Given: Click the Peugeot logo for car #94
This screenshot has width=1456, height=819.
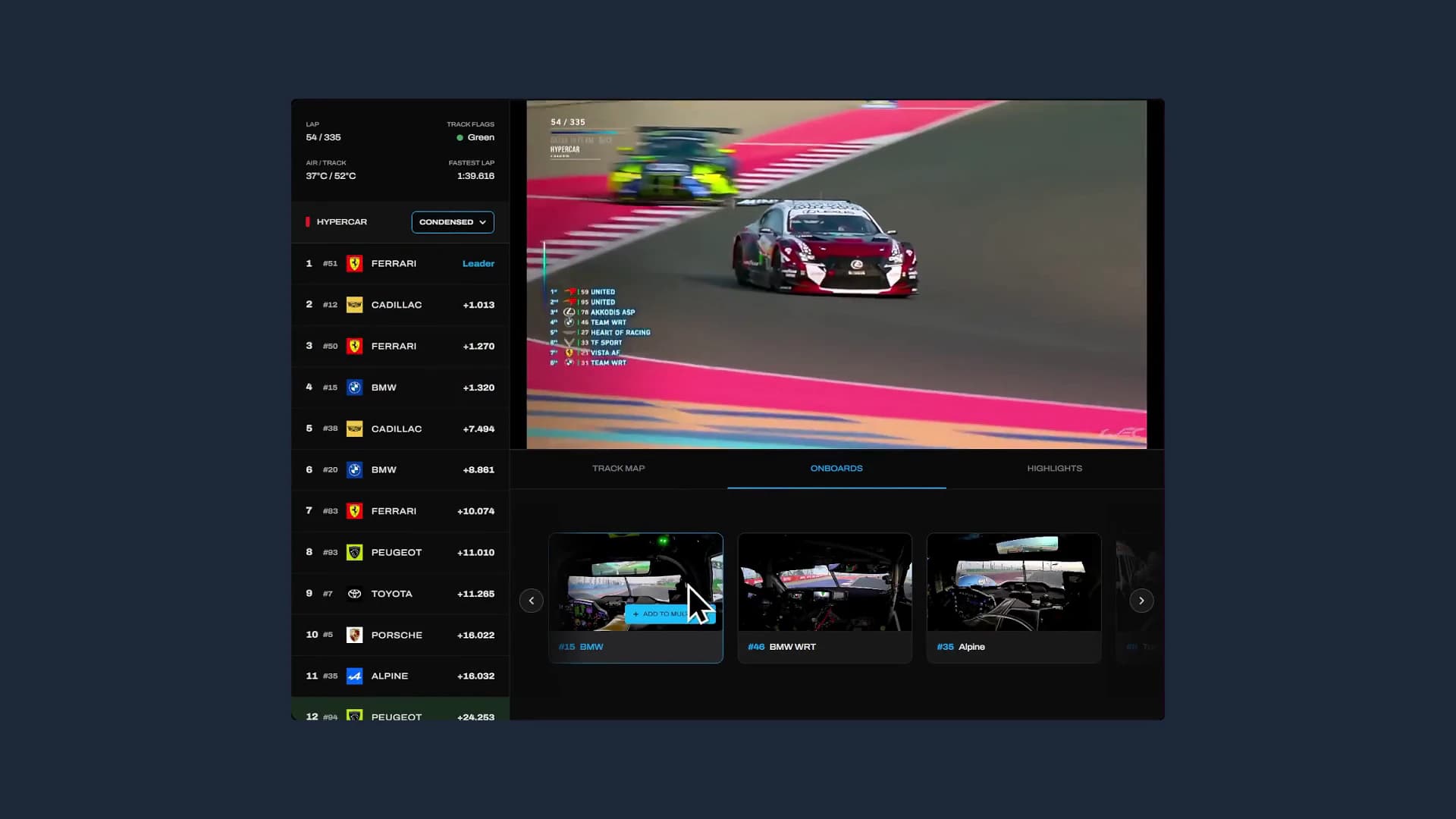Looking at the screenshot, I should pyautogui.click(x=354, y=715).
